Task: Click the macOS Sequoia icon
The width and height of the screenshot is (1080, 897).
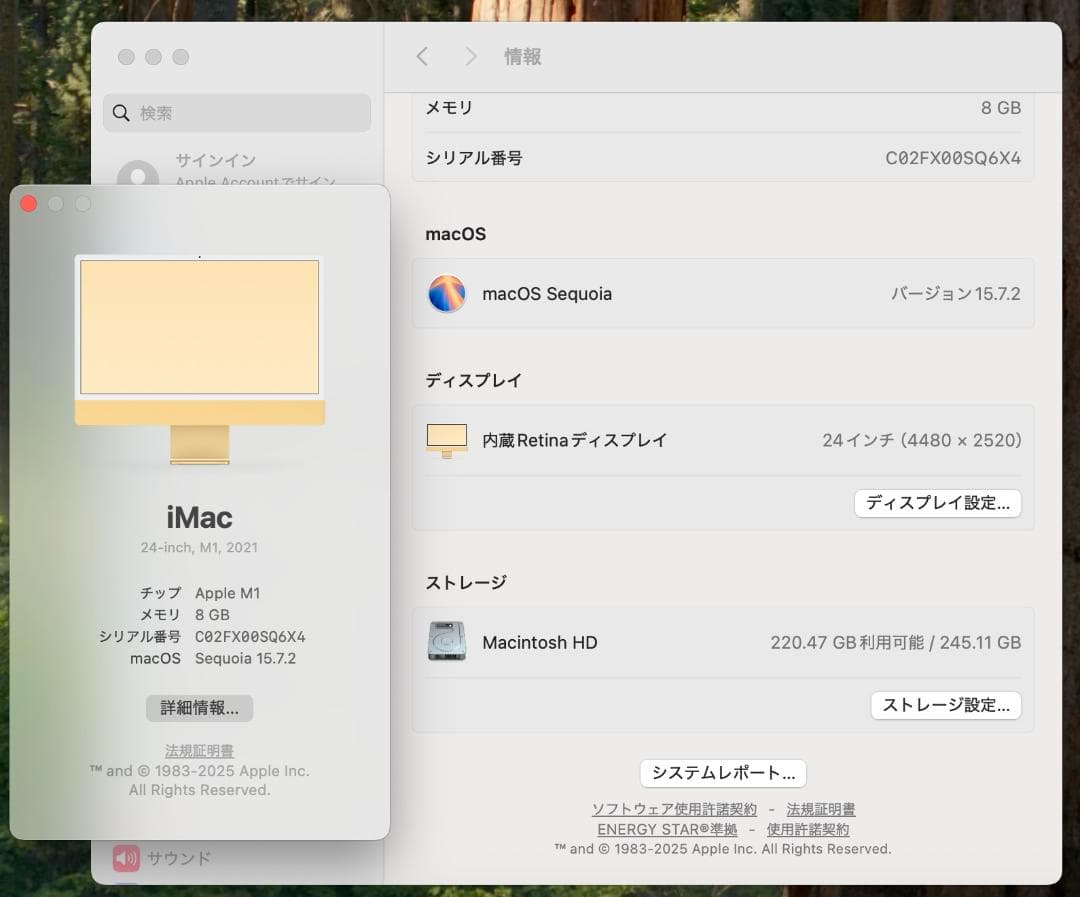Action: [x=446, y=293]
